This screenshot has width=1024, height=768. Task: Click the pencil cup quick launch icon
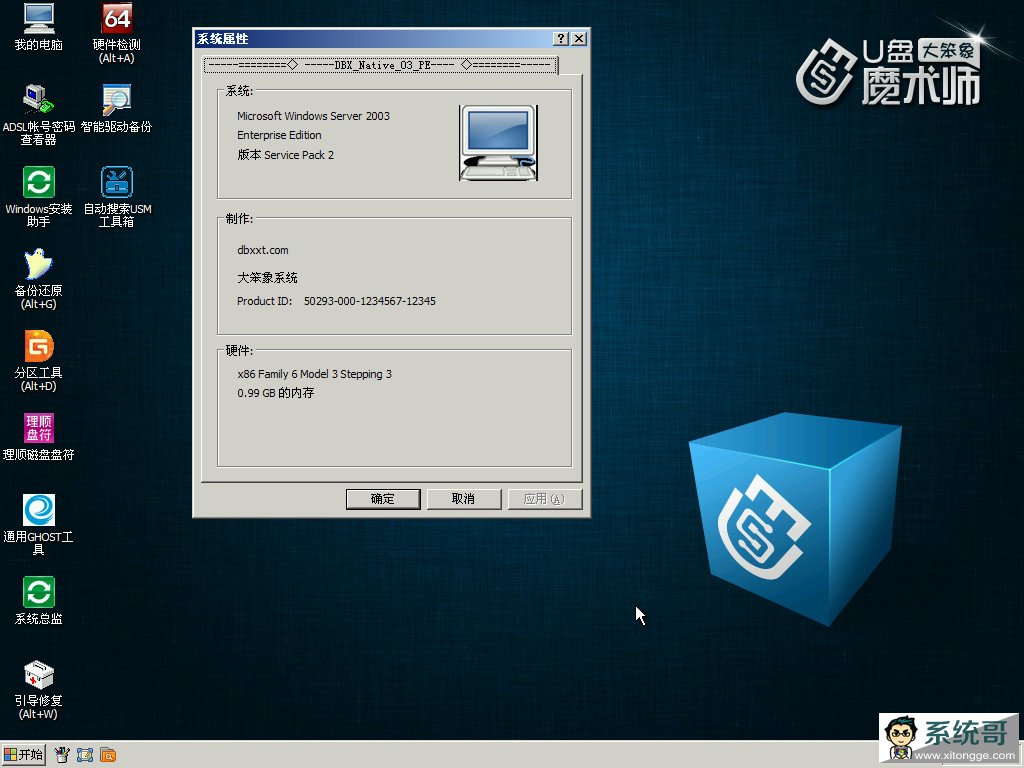(x=62, y=755)
